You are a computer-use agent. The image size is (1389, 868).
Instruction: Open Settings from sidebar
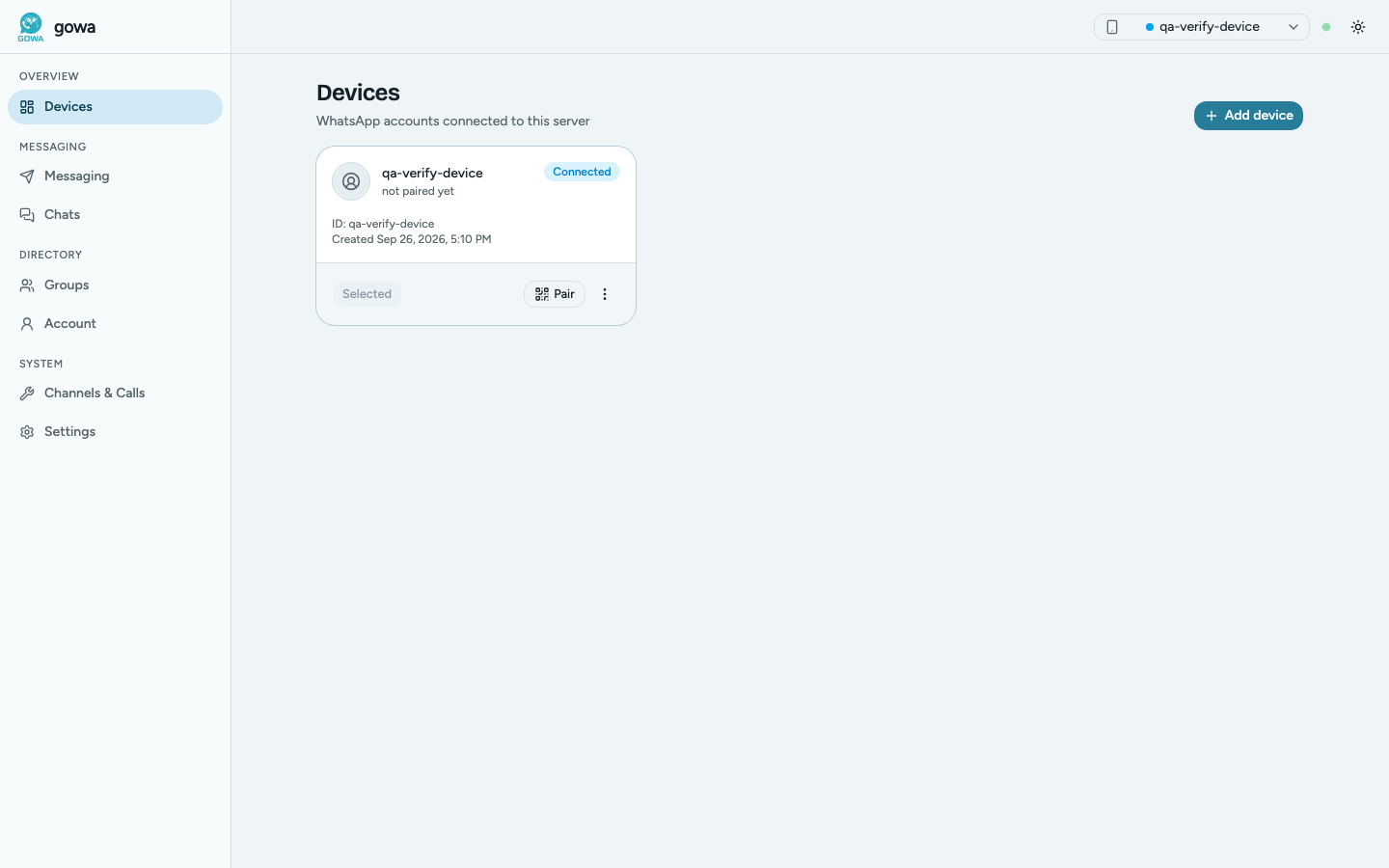(x=115, y=432)
